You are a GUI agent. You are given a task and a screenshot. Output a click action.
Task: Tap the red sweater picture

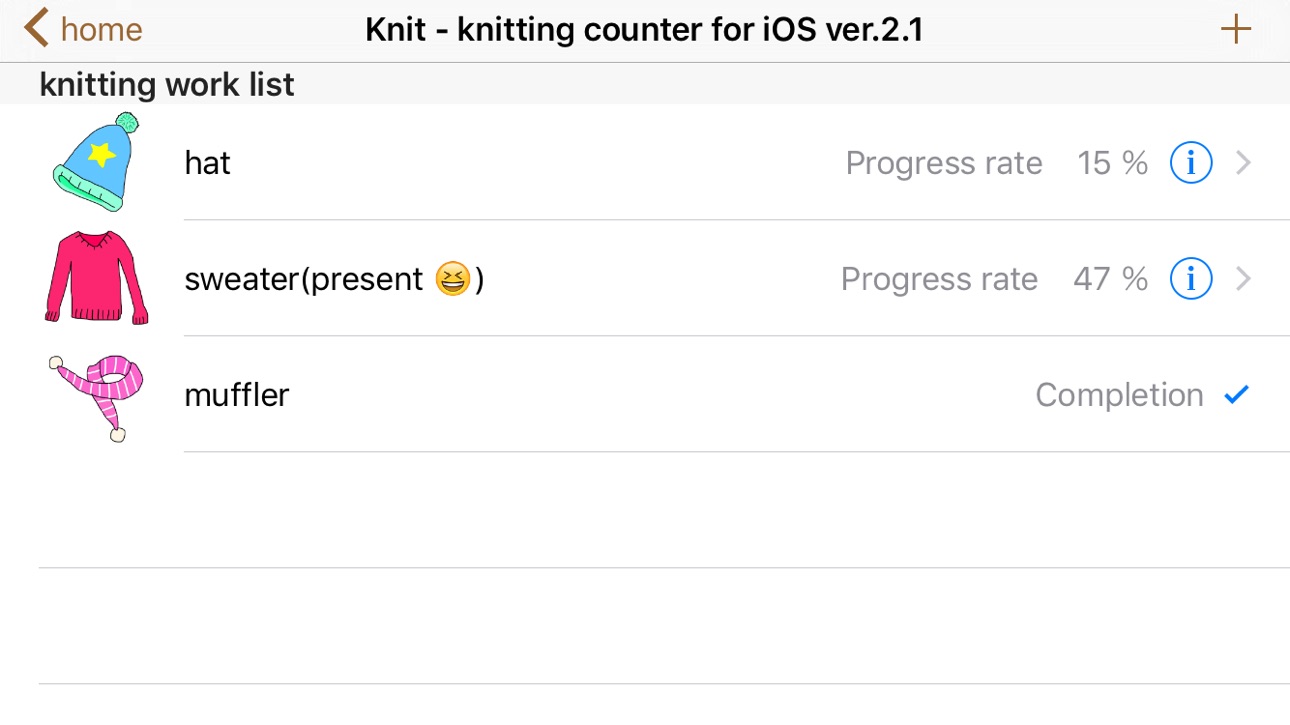[x=96, y=278]
